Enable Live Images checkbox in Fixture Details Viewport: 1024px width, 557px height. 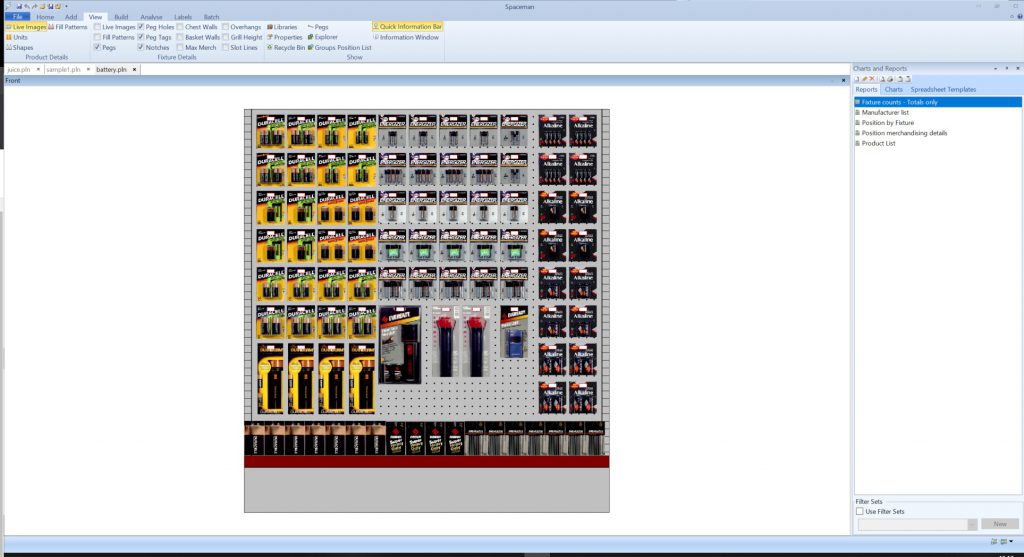(x=97, y=27)
